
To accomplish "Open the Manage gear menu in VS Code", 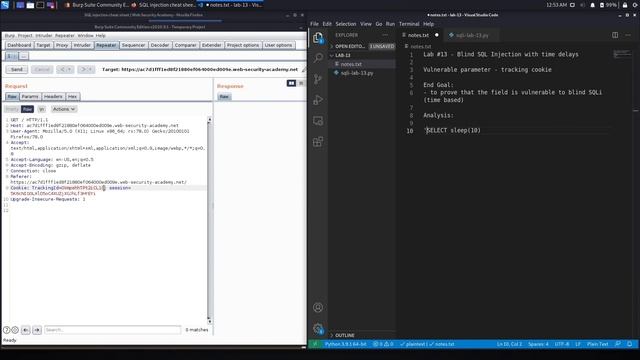I will (x=318, y=328).
